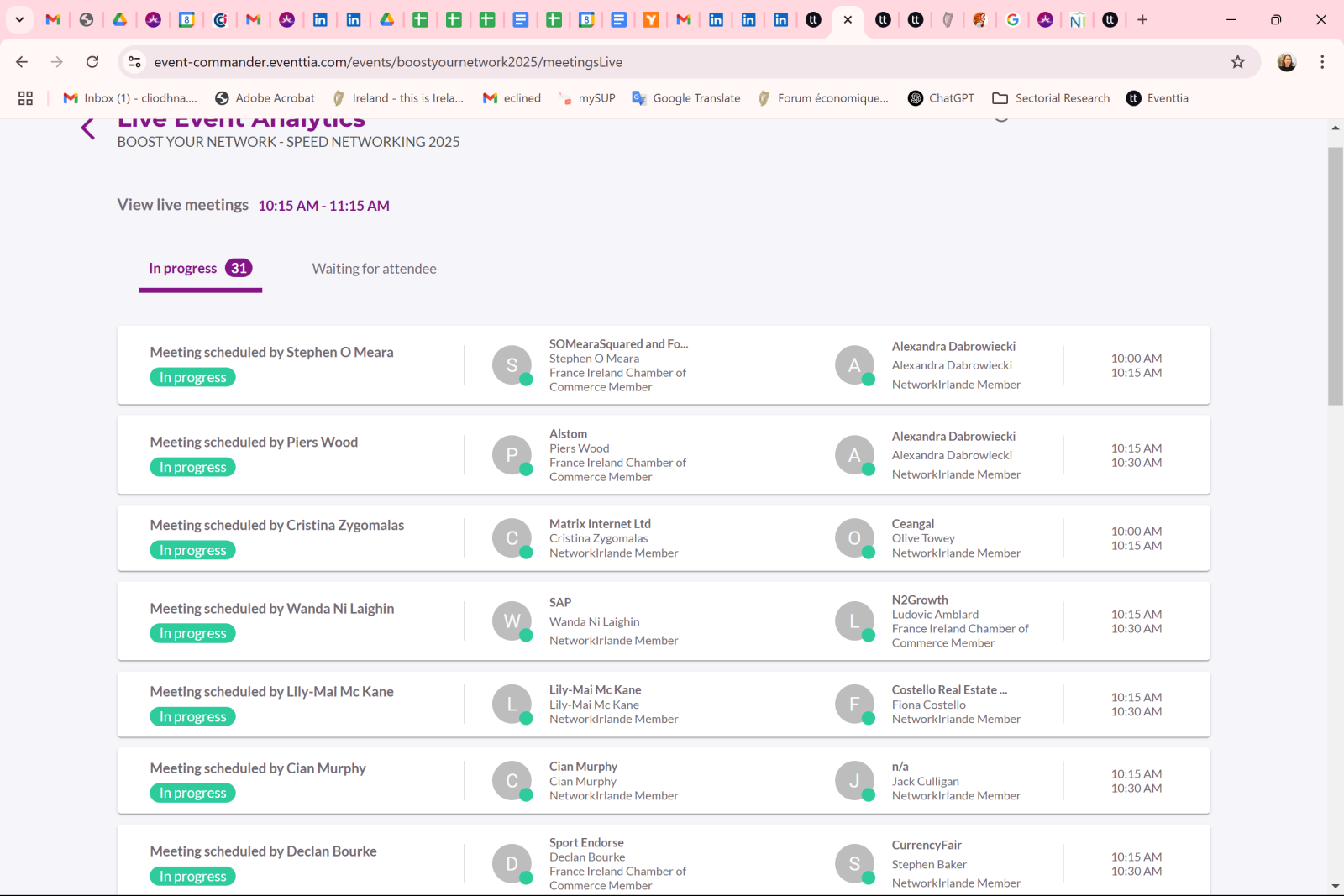
Task: Close the current active tab
Action: (848, 19)
